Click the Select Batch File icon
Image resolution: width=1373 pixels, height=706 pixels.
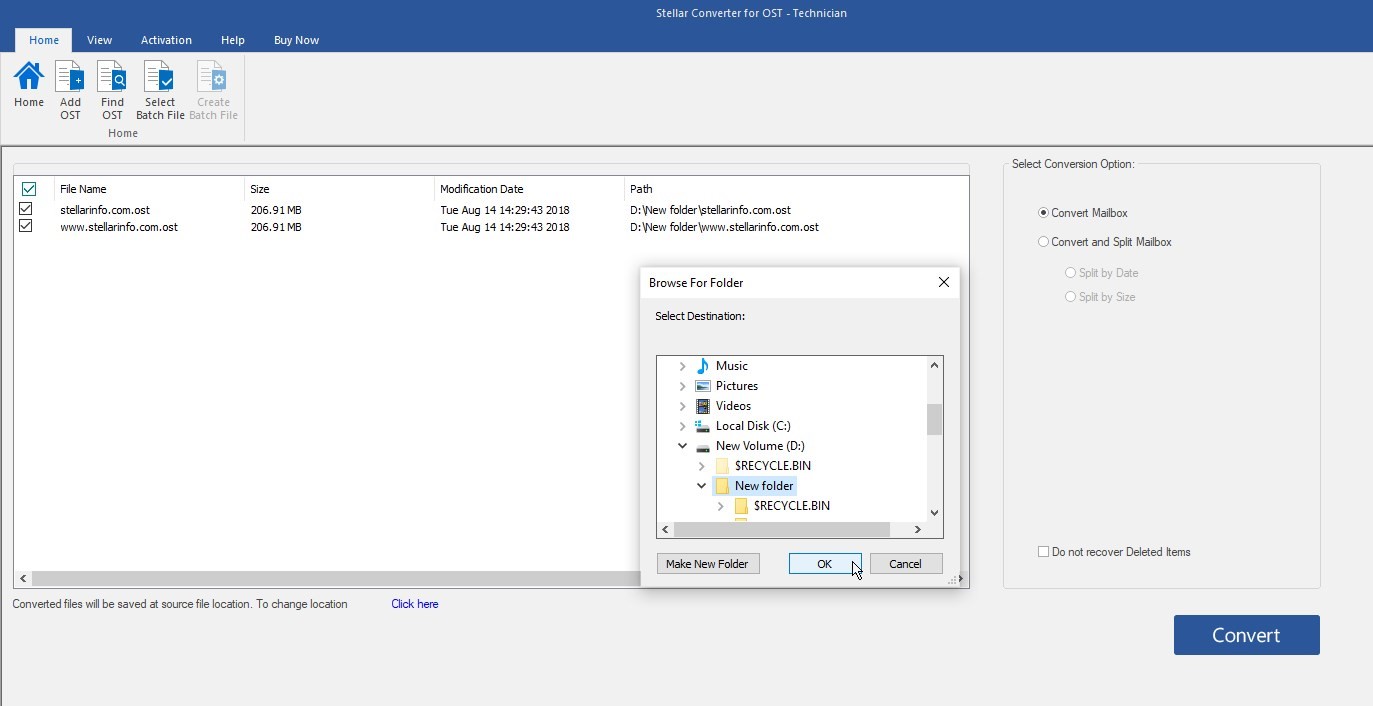(x=160, y=77)
